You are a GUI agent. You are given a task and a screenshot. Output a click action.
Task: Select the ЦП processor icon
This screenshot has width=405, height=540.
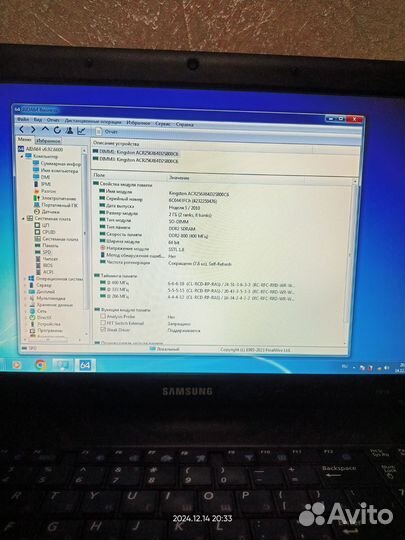[x=37, y=225]
